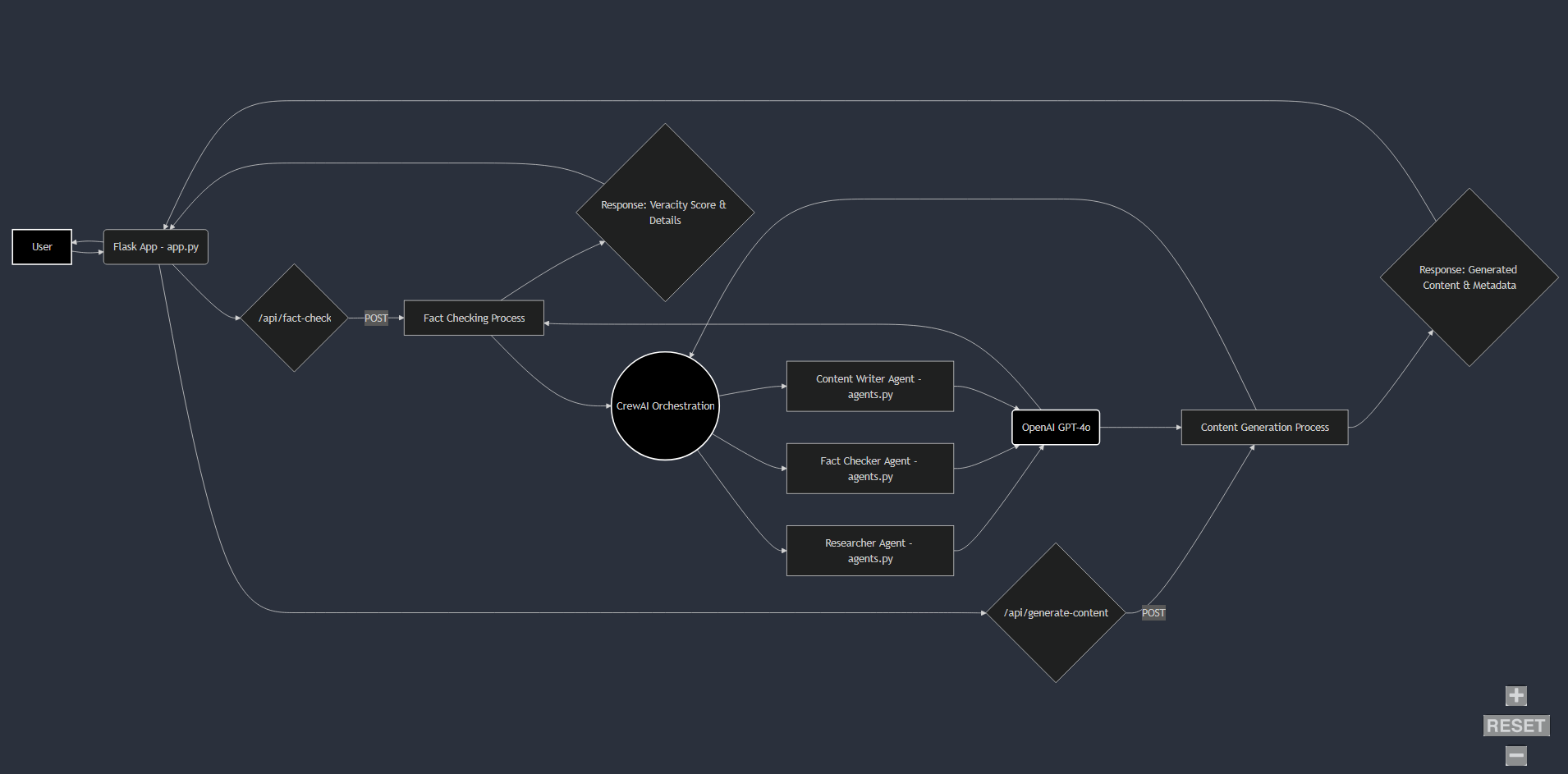Click the POST label near /api/fact-check
The image size is (1568, 774).
376,318
